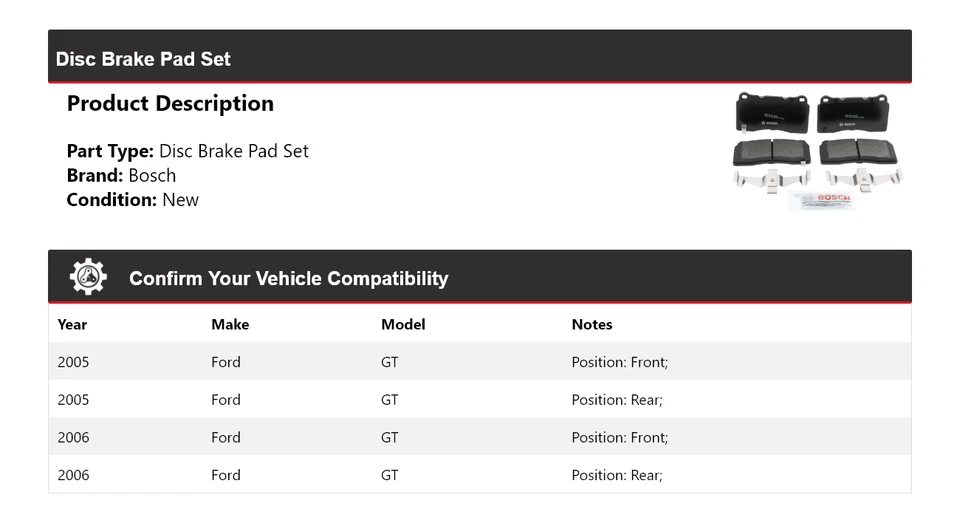Screen dimensions: 960x523
Task: Click the year 2006 in the Front row
Action: click(x=73, y=437)
